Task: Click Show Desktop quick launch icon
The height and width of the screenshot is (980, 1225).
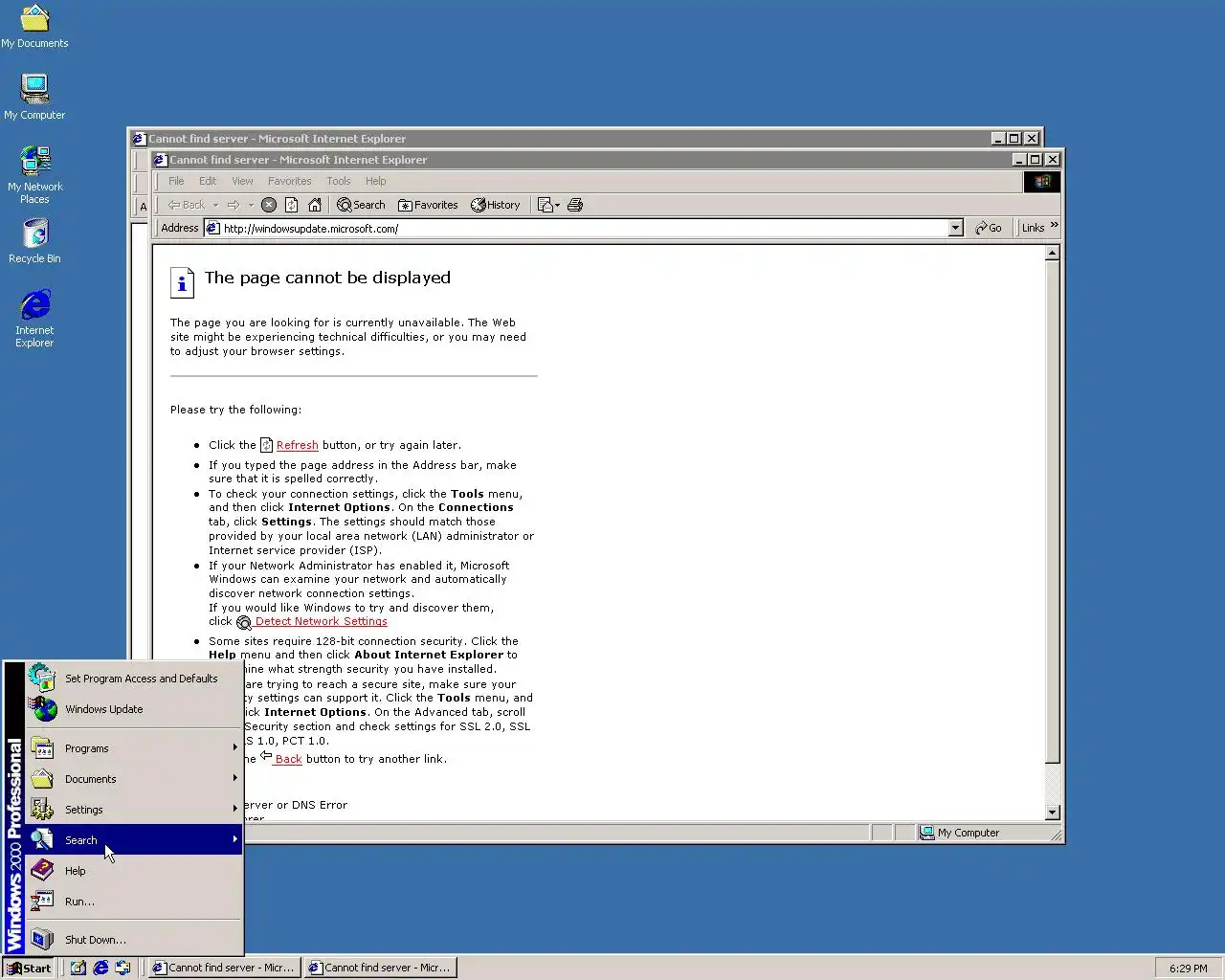Action: (x=78, y=968)
